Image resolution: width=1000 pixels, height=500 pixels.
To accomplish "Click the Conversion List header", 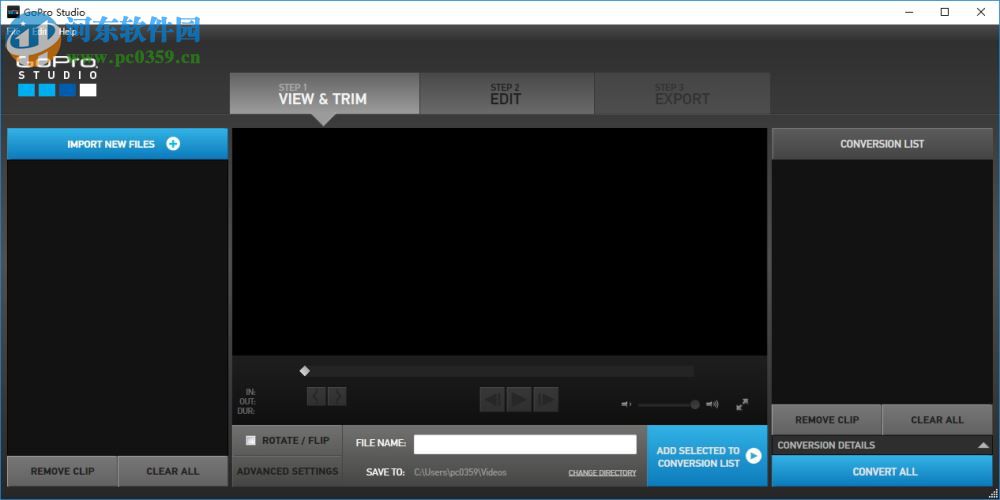I will [x=882, y=143].
